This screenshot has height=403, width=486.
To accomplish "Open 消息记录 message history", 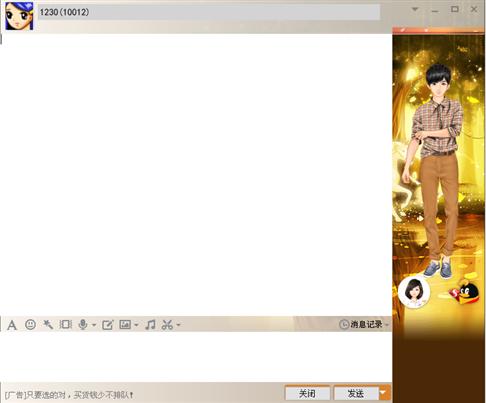I will [x=361, y=324].
